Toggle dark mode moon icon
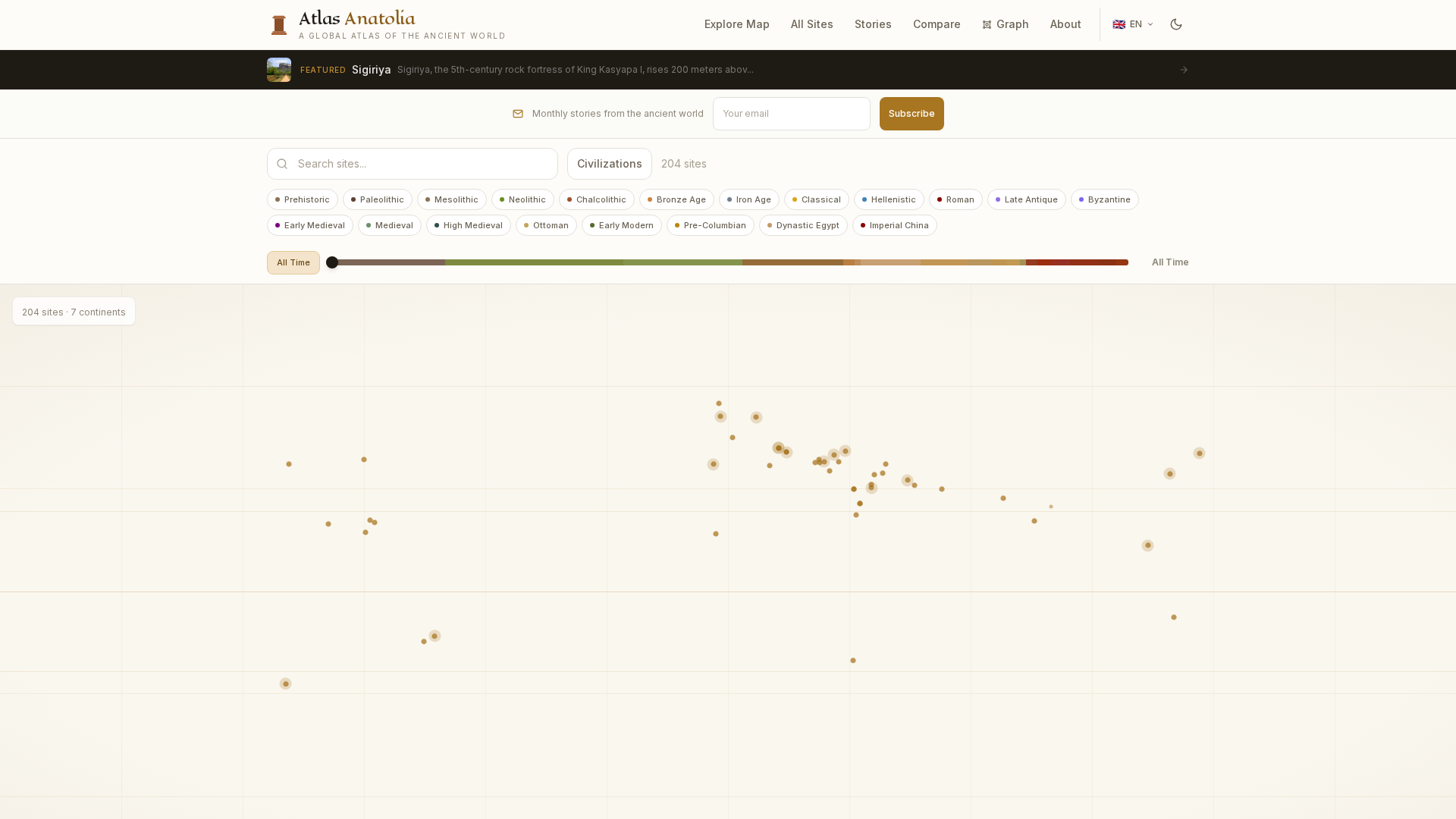The width and height of the screenshot is (1456, 819). coord(1176,24)
